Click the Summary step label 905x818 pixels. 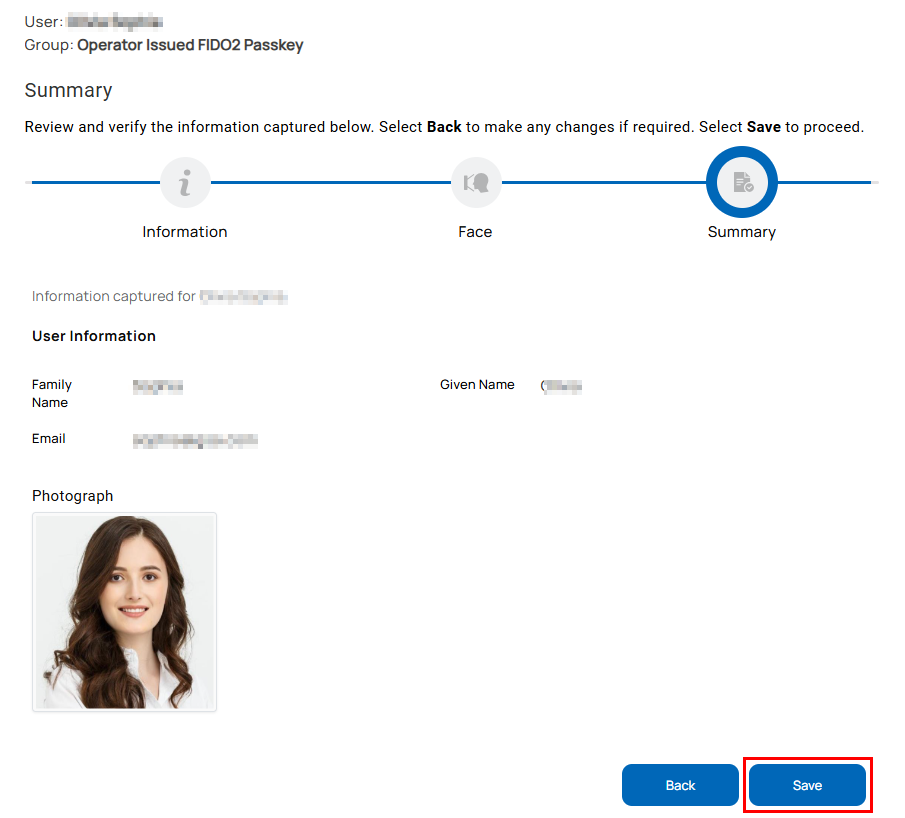pos(741,231)
